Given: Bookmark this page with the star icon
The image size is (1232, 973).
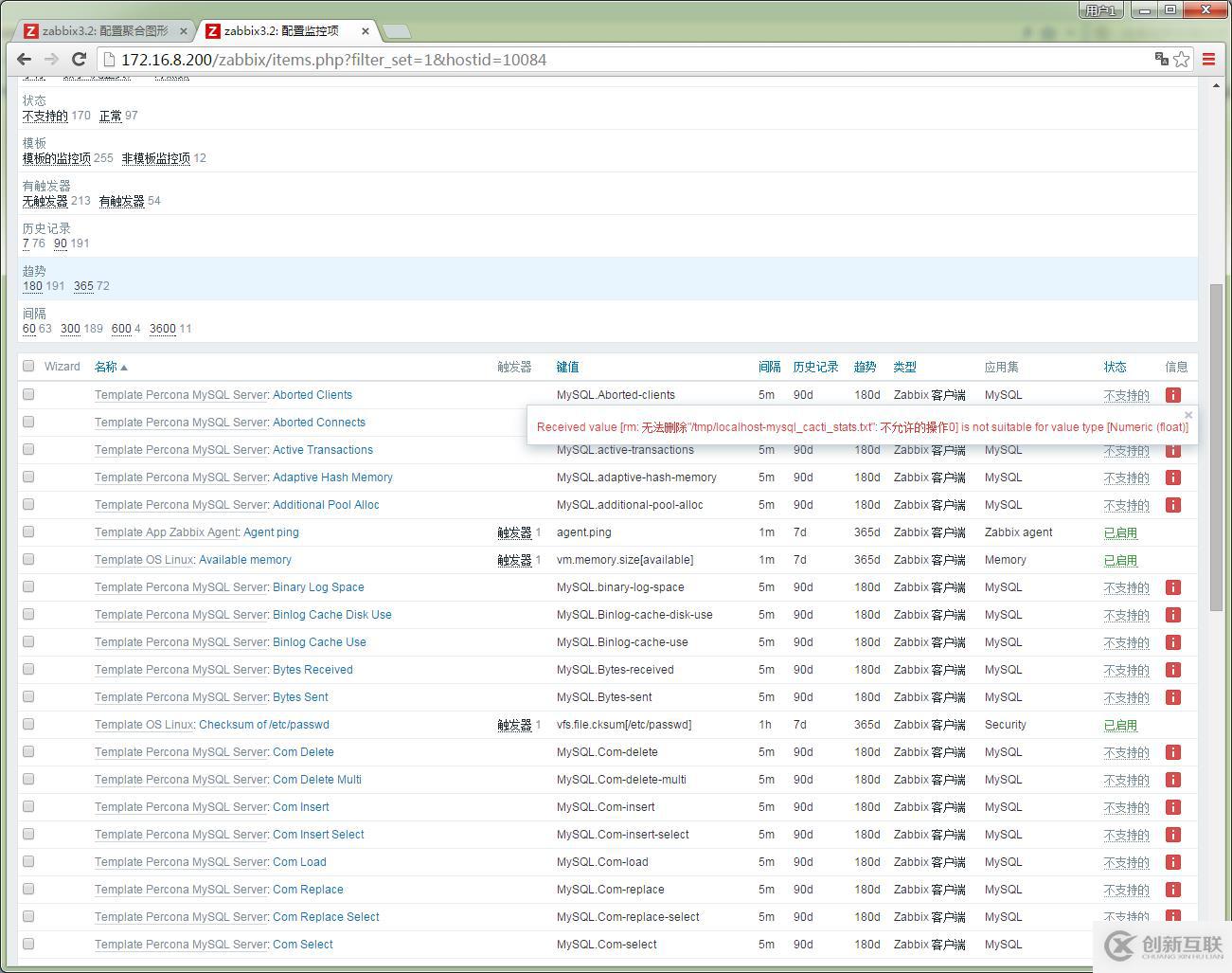Looking at the screenshot, I should pyautogui.click(x=1181, y=59).
